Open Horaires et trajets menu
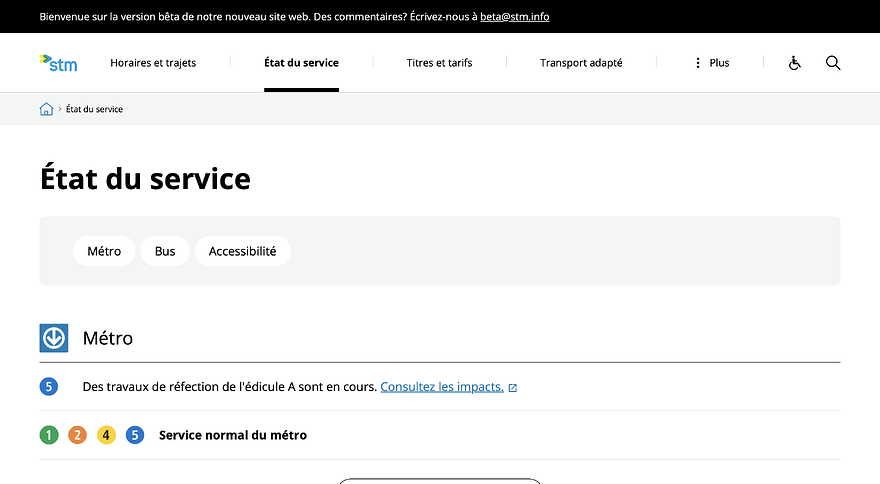Viewport: 880px width, 484px height. click(153, 63)
